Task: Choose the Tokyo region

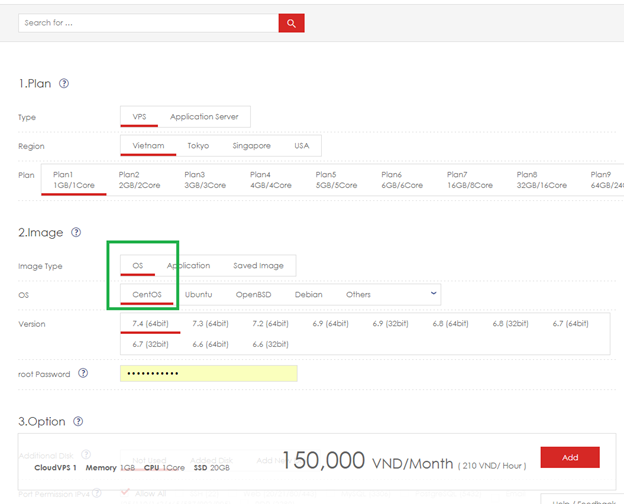Action: [198, 146]
